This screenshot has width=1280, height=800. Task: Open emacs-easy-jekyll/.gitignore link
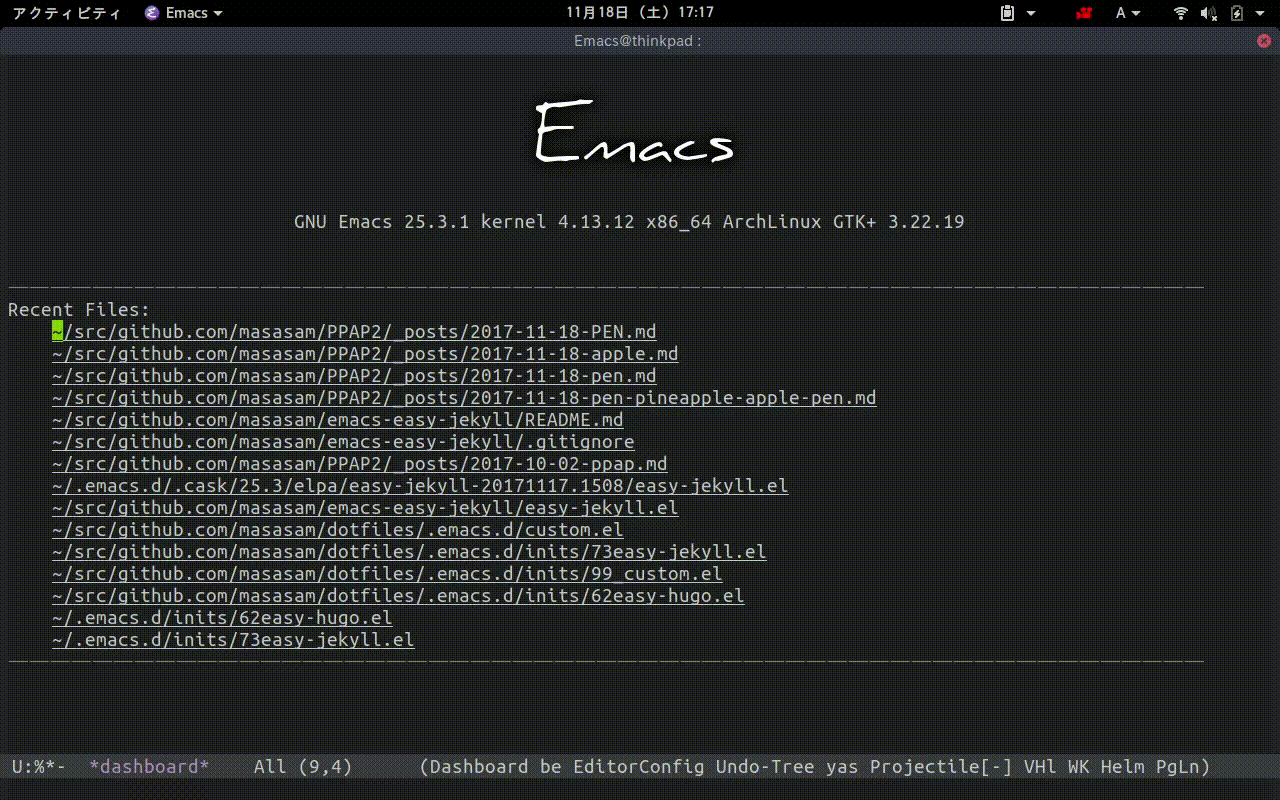[343, 442]
